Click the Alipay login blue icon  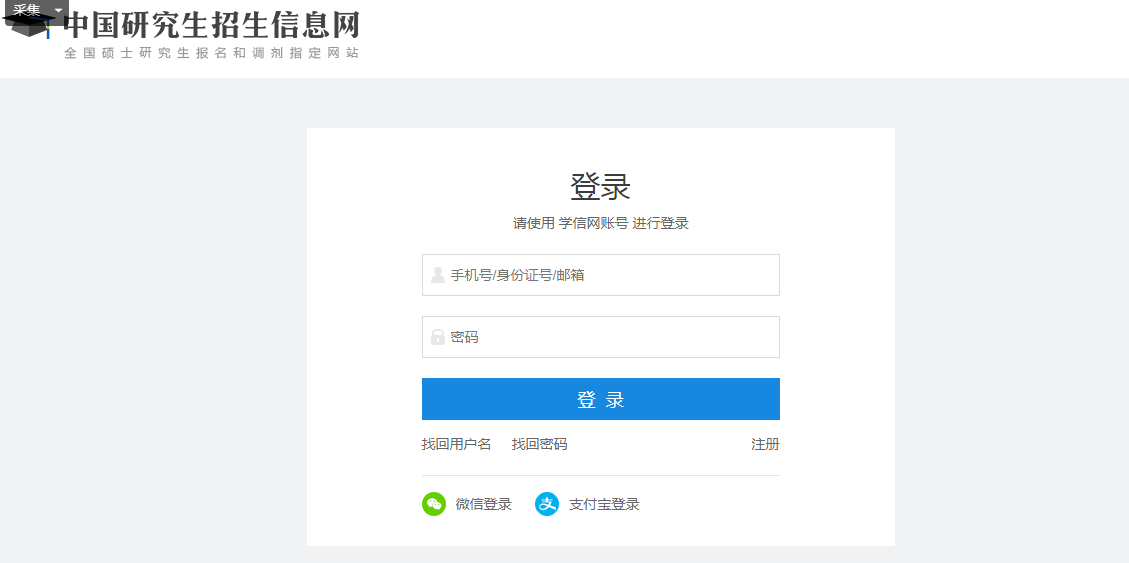[x=547, y=504]
